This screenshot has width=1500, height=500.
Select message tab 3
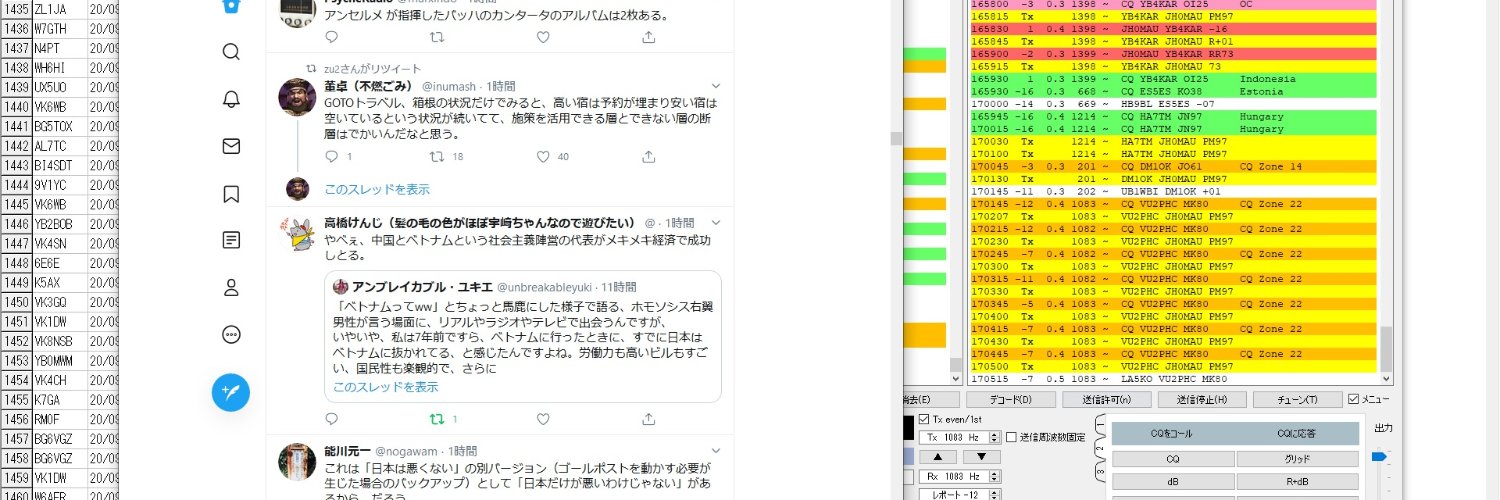tap(1102, 471)
